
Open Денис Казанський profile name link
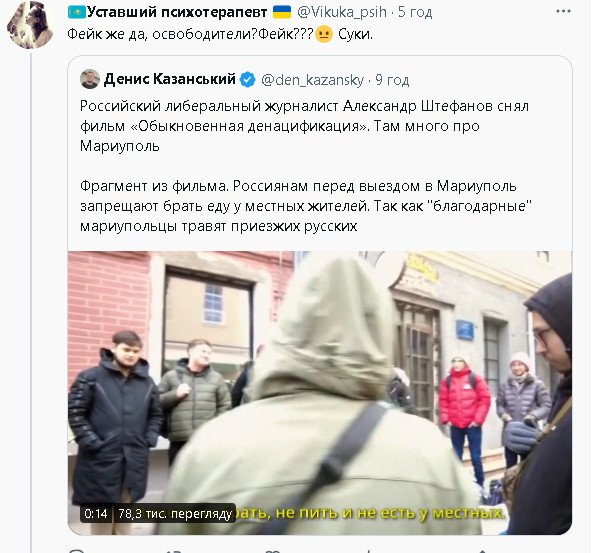tap(169, 79)
